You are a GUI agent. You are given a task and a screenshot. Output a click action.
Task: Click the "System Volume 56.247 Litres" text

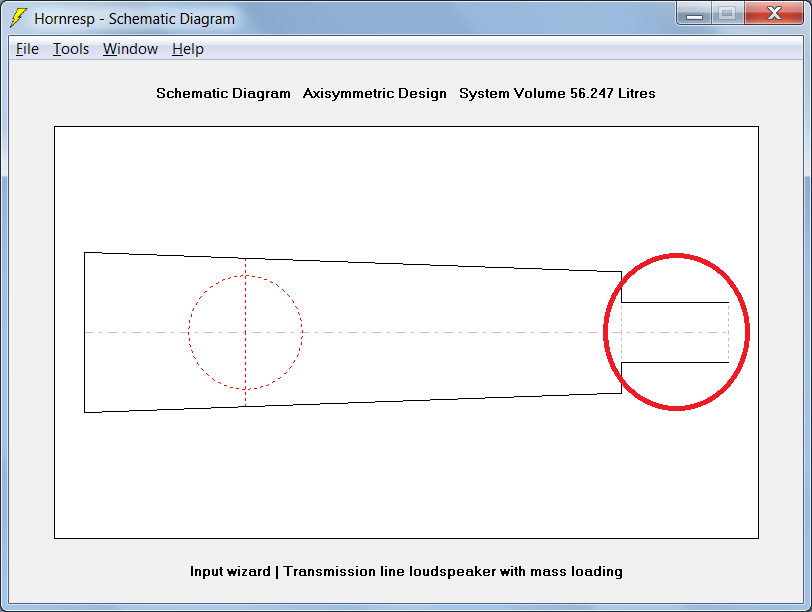(557, 93)
